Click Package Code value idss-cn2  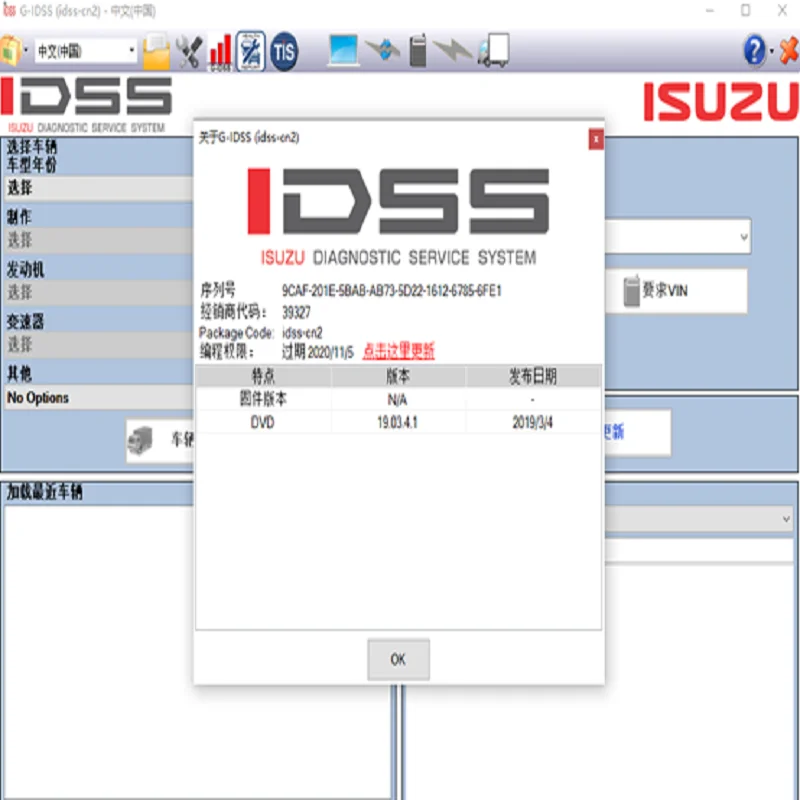(303, 333)
